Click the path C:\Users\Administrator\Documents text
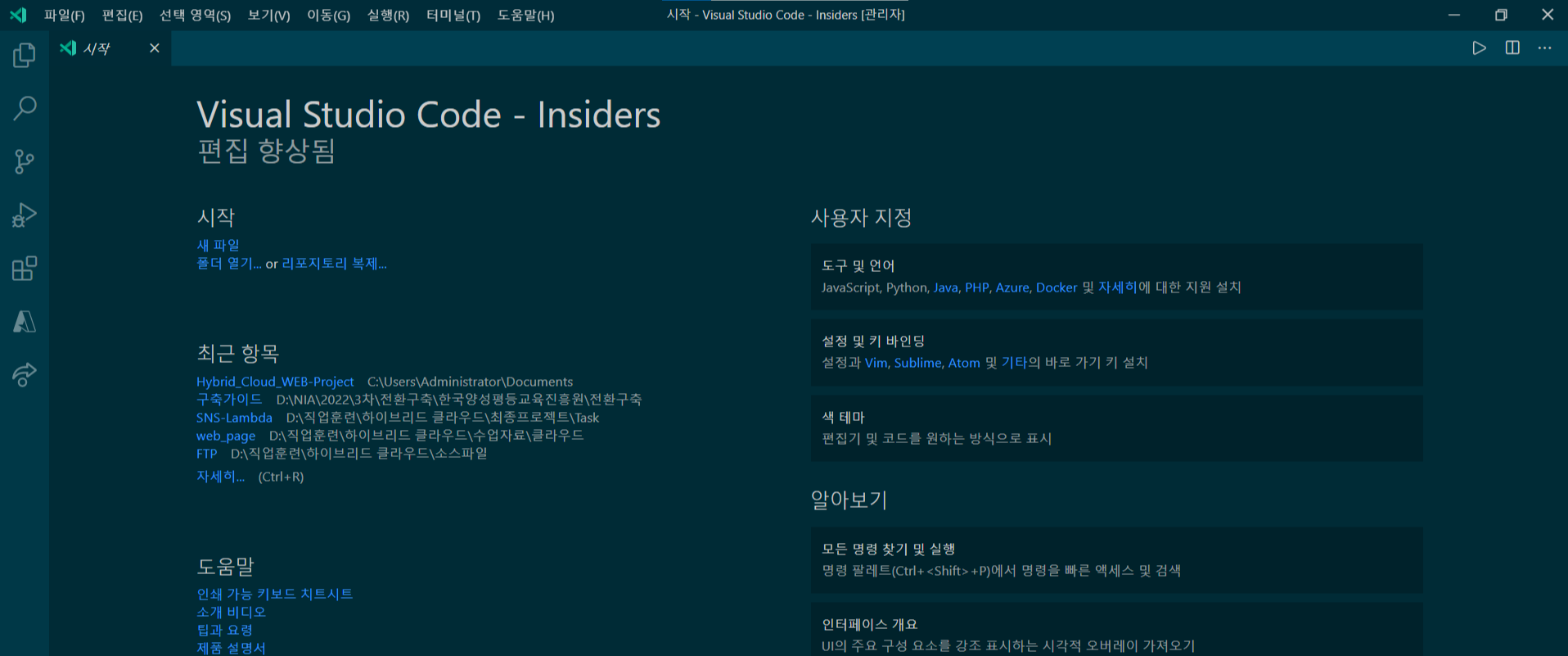The width and height of the screenshot is (1568, 656). (x=470, y=382)
